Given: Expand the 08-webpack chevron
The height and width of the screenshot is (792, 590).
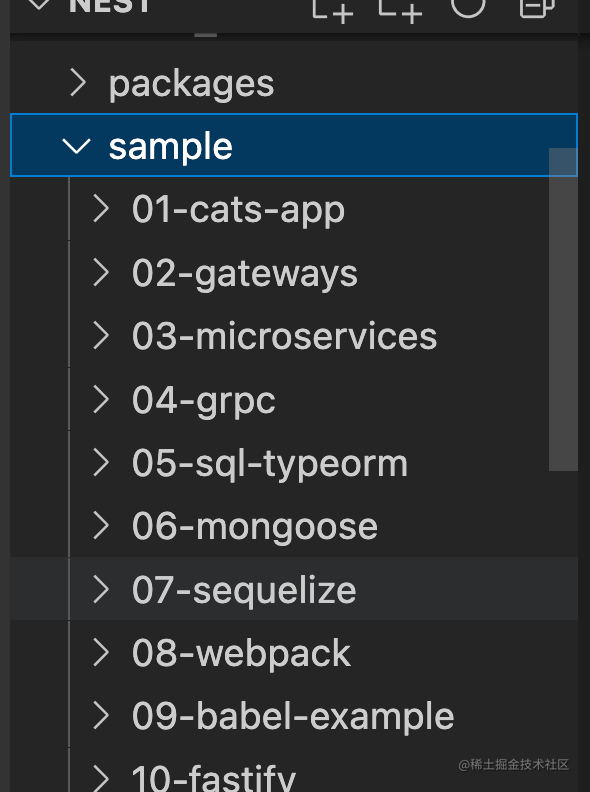Looking at the screenshot, I should coord(101,653).
